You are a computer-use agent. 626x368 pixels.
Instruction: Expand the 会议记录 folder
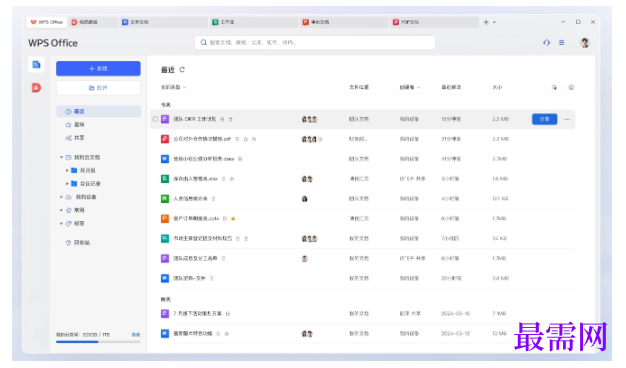(x=67, y=184)
